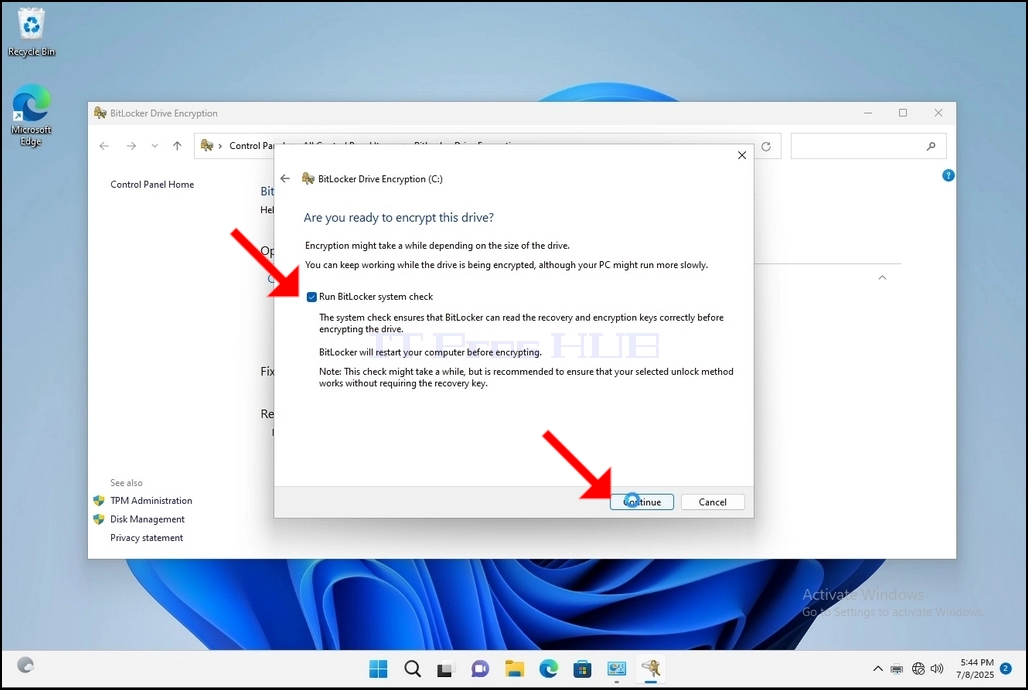Open Microsoft Store from taskbar

click(582, 668)
